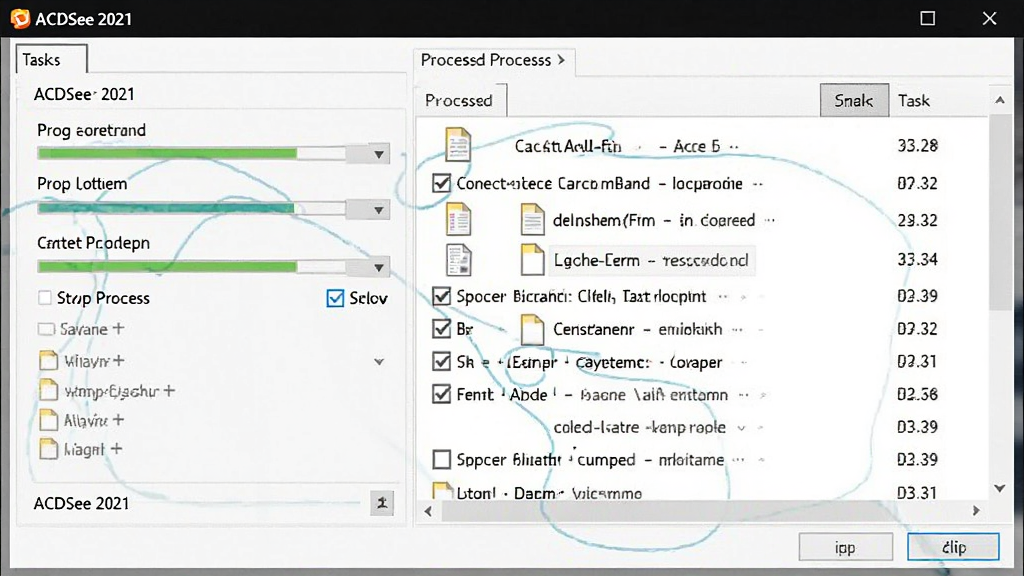Screen dimensions: 1024x576
Task: Click the colored list document icon in the 'delnshem' row
Action: [x=458, y=219]
